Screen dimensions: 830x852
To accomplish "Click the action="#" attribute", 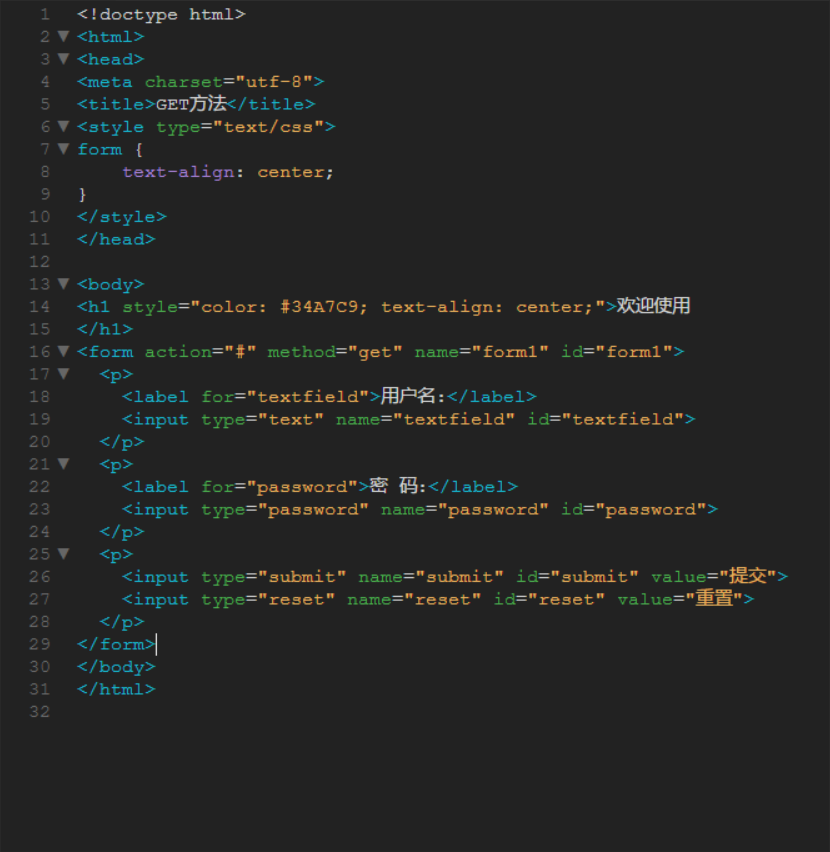I will [x=200, y=352].
